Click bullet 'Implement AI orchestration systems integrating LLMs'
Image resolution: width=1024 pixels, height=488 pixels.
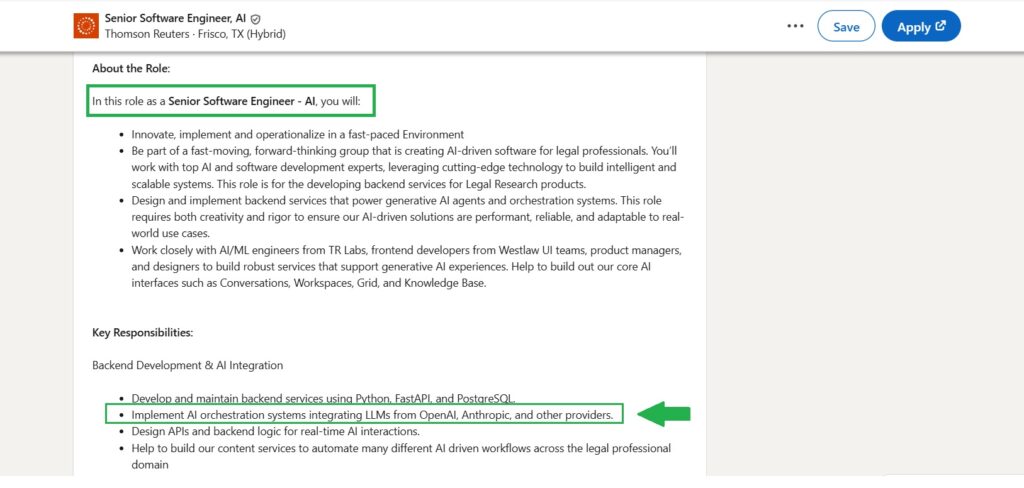point(372,415)
